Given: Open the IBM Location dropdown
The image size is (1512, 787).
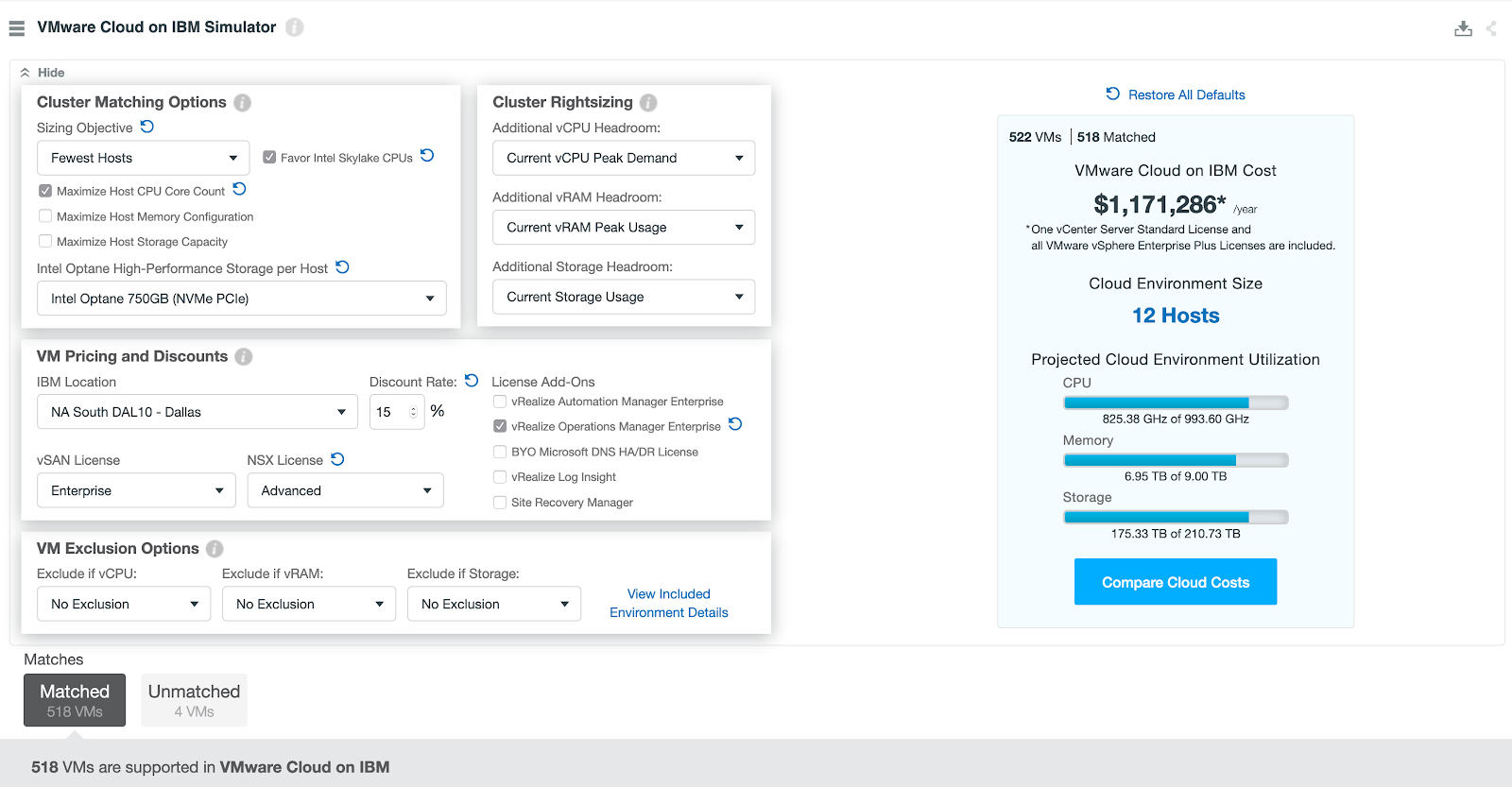Looking at the screenshot, I should pos(198,412).
